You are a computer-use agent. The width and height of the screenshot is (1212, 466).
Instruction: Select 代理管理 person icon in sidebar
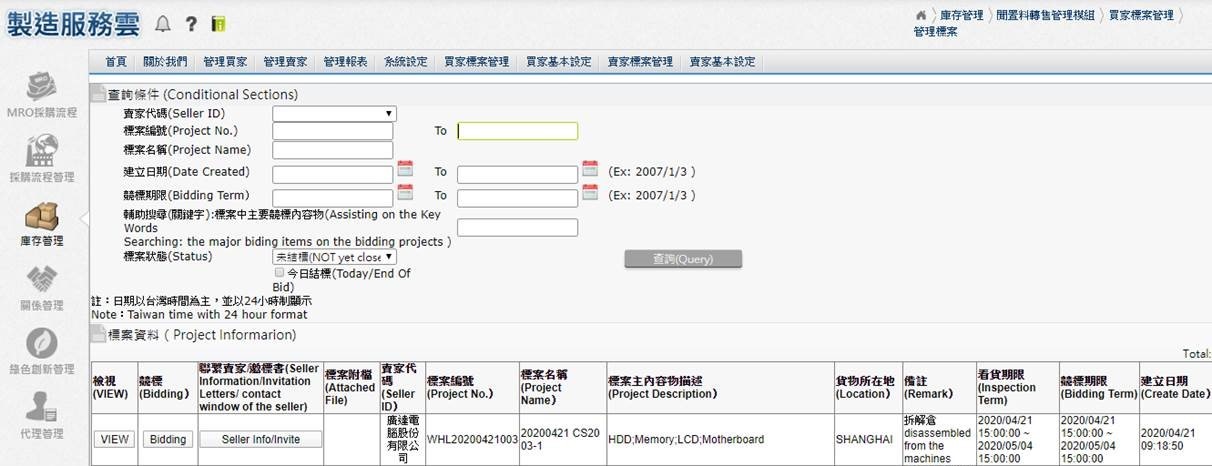click(41, 408)
